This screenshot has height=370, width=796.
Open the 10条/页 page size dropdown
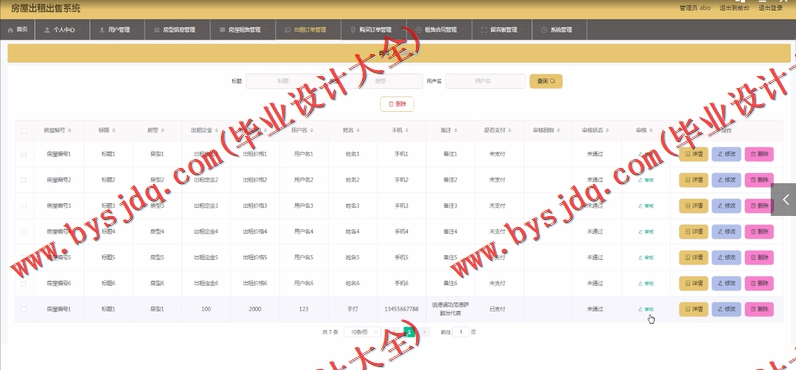pos(362,332)
